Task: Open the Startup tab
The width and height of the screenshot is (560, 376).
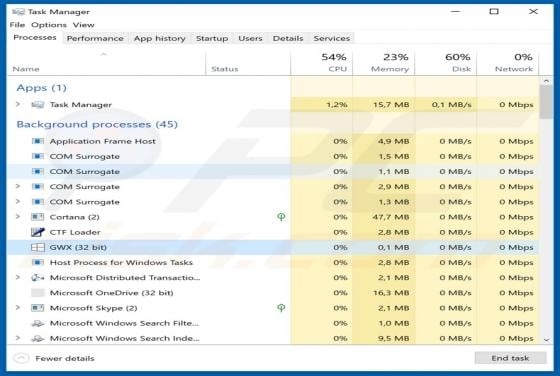Action: tap(212, 38)
